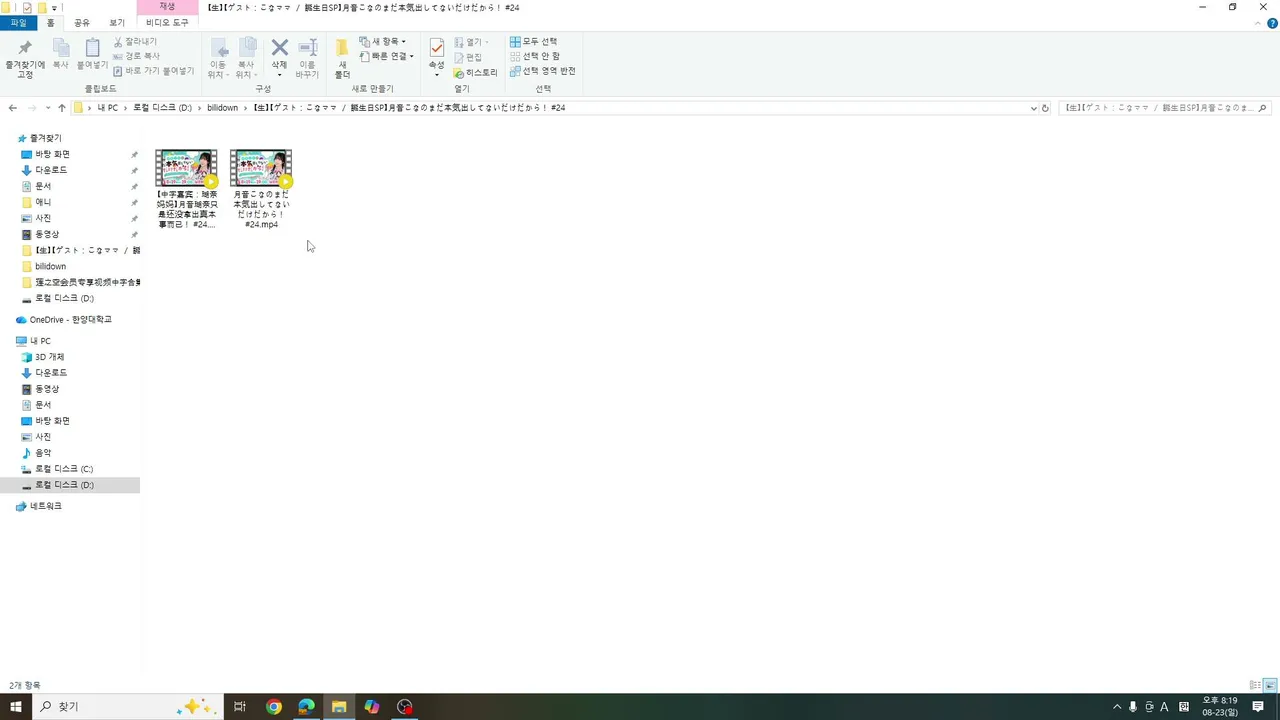Viewport: 1280px width, 720px height.
Task: Click the 편집 (Edit) ribbon button
Action: point(468,57)
